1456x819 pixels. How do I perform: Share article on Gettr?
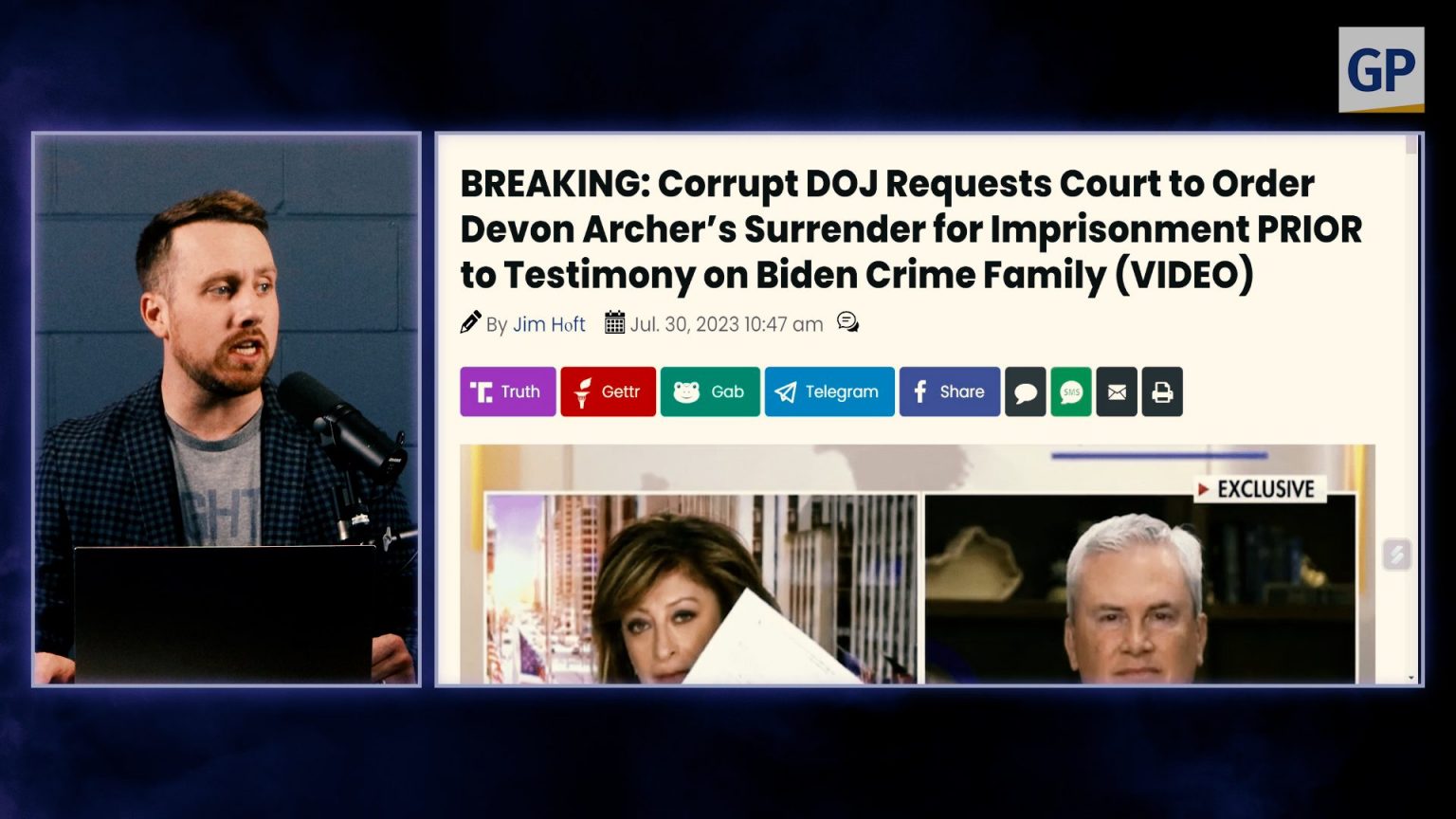tap(608, 391)
